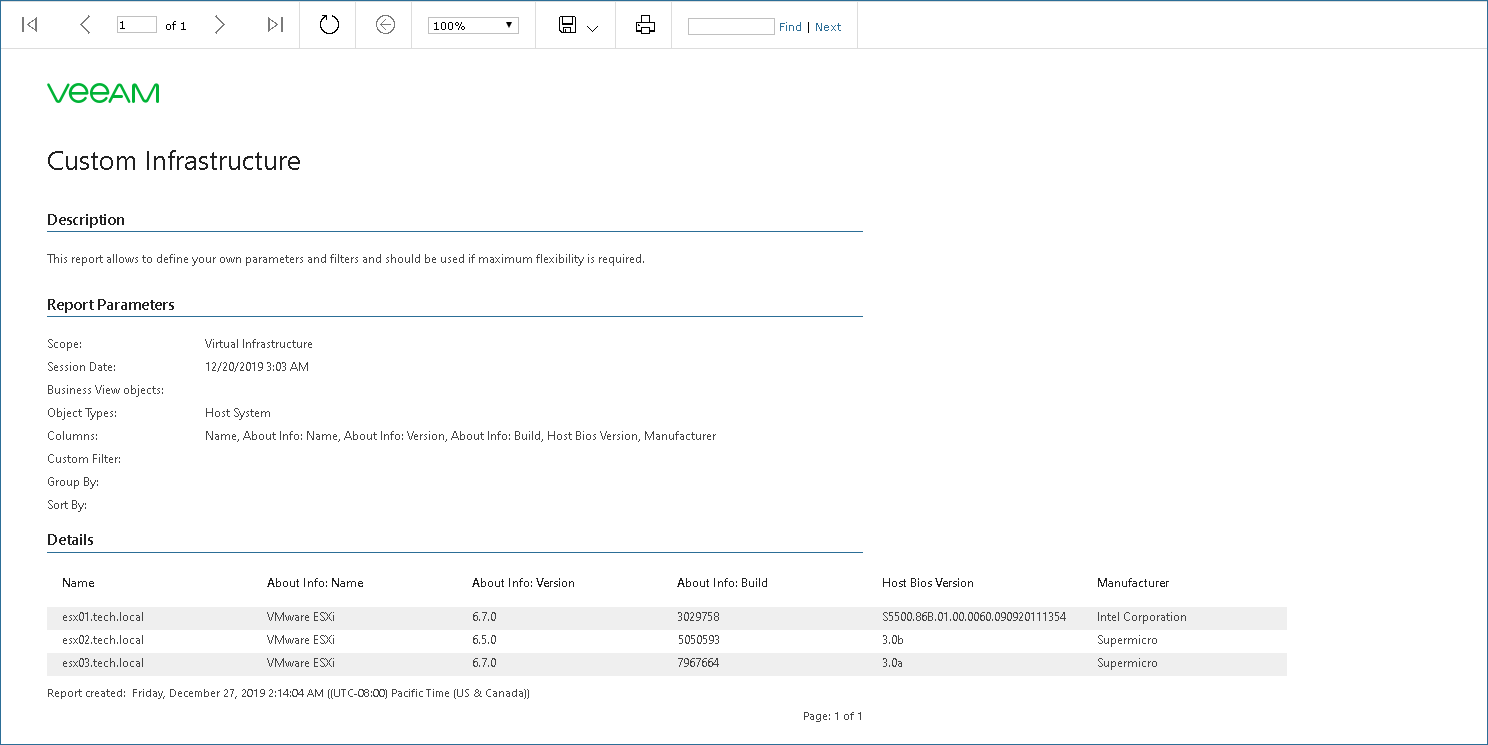Screen dimensions: 1488x745
Task: Select the esx03.tech.local host name
Action: tap(103, 663)
